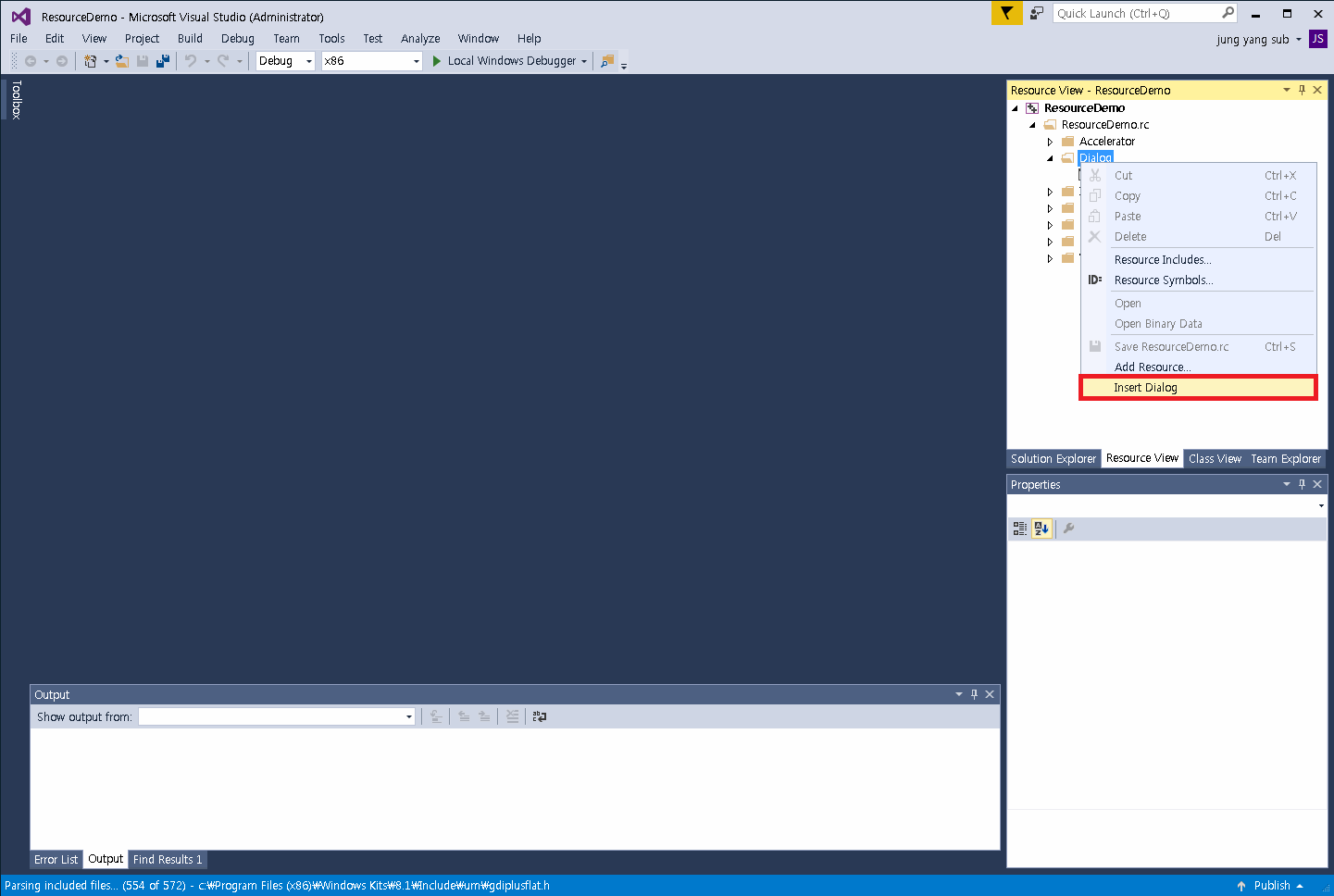Click the New Project toolbar icon

[90, 61]
